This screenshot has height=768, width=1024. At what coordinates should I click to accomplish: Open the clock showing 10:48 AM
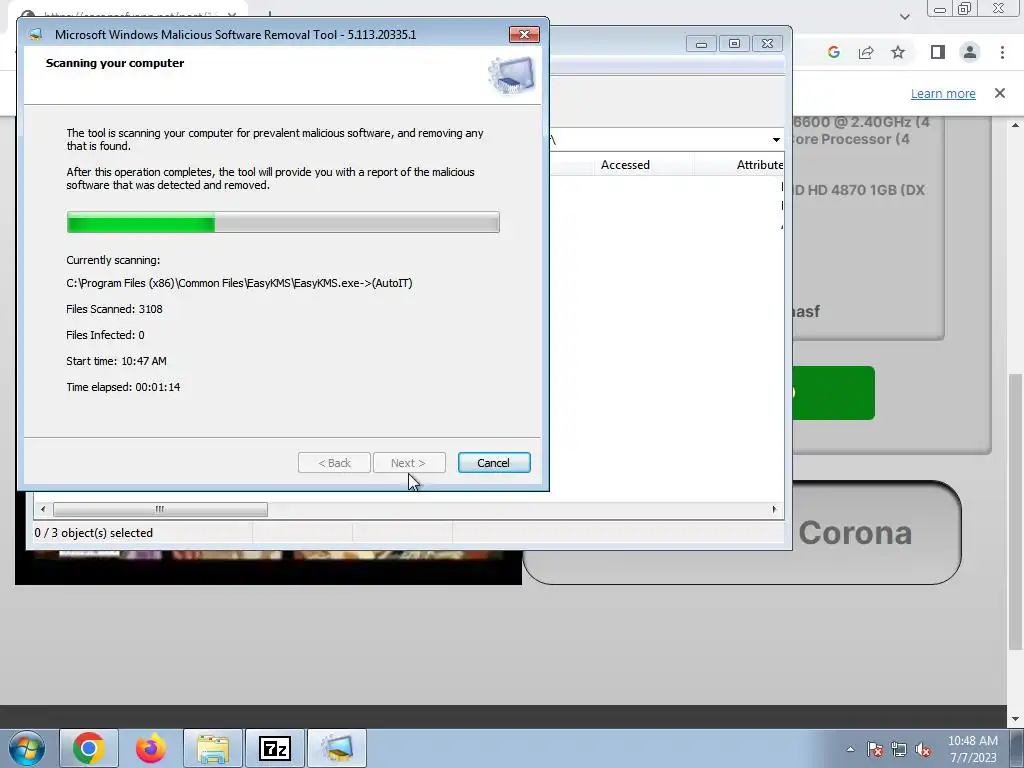point(973,741)
